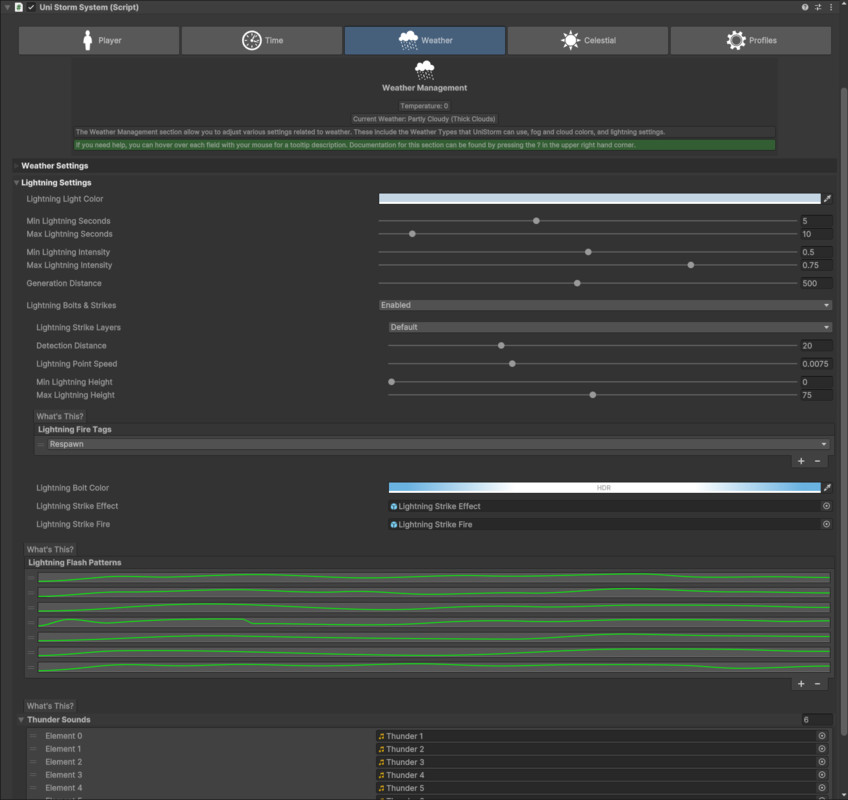Open the Profiles tab

pyautogui.click(x=751, y=40)
